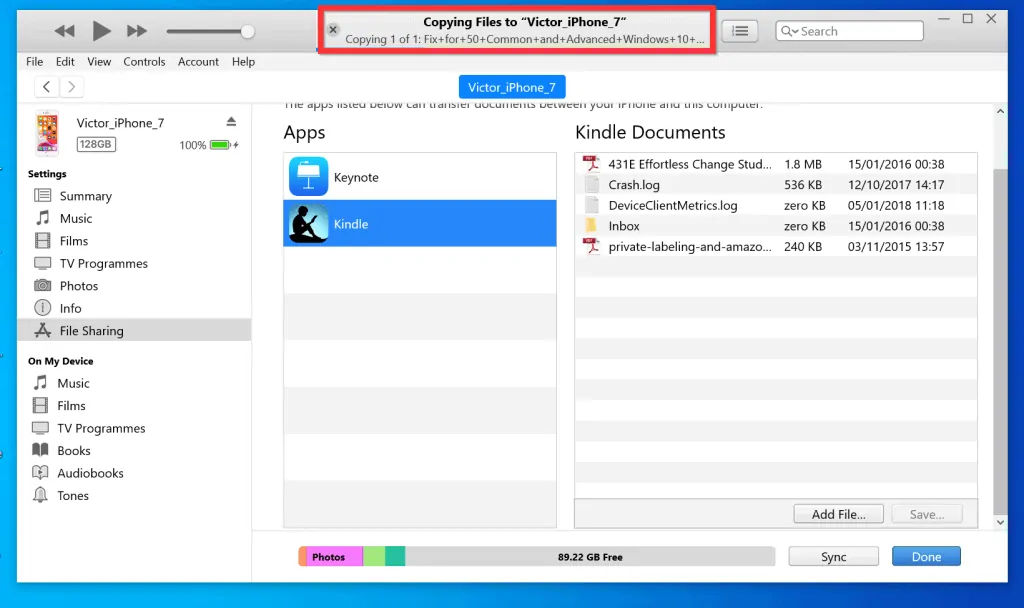Cancel the file copy with X icon
The image size is (1024, 608).
333,30
